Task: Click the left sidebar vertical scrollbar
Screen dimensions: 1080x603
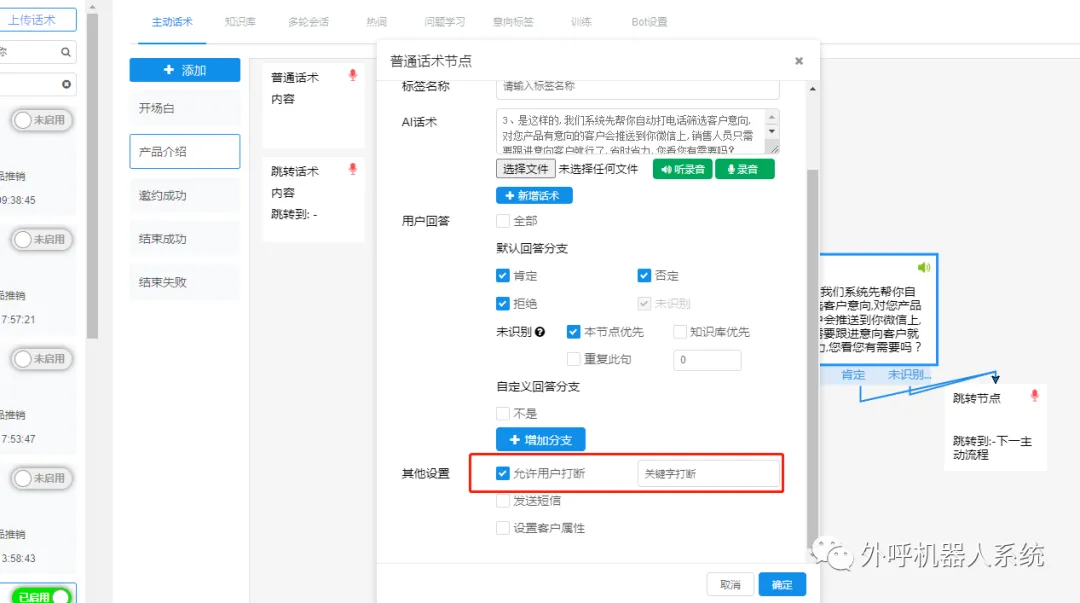Action: click(x=92, y=176)
